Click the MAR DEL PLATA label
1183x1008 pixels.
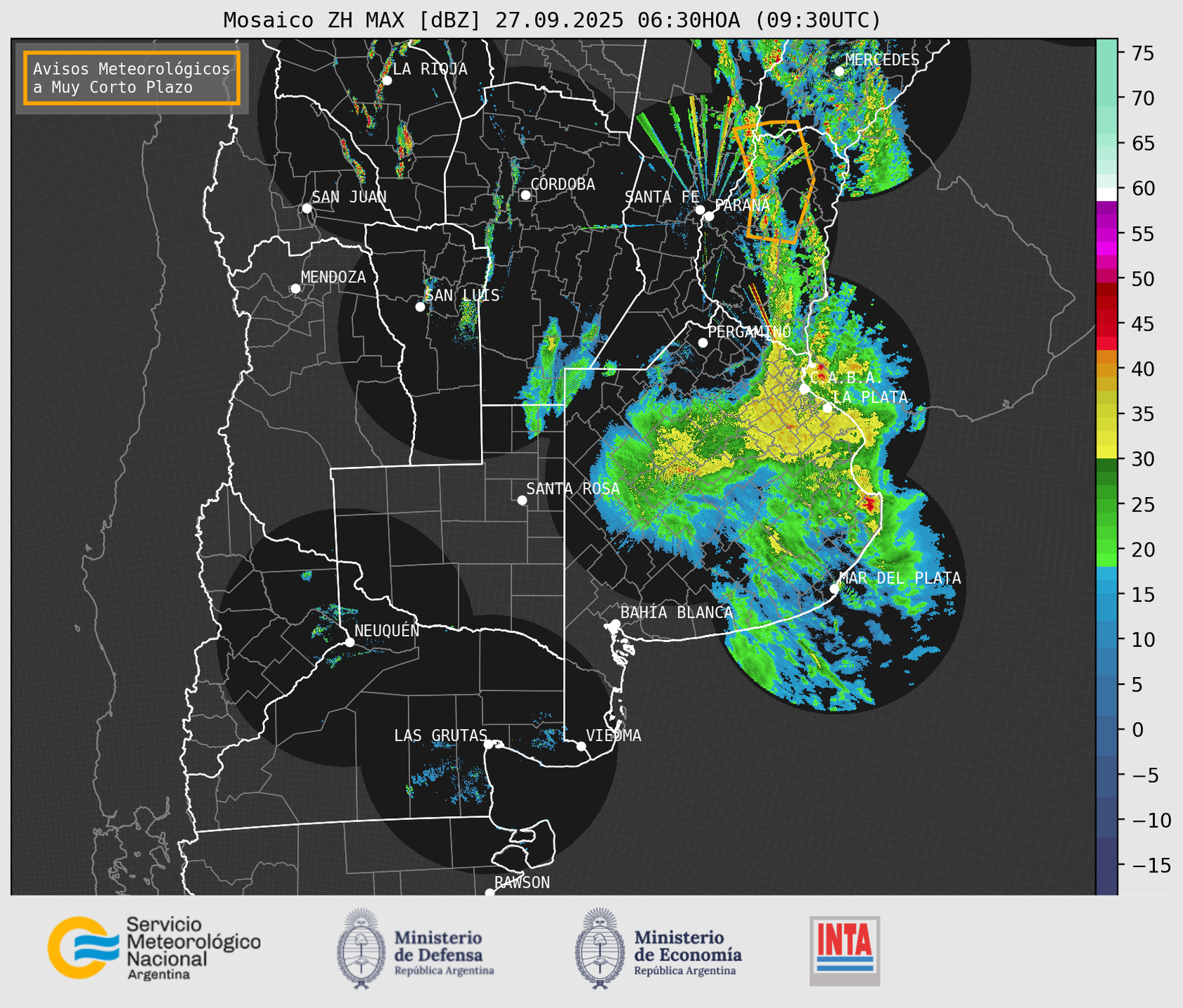point(900,578)
